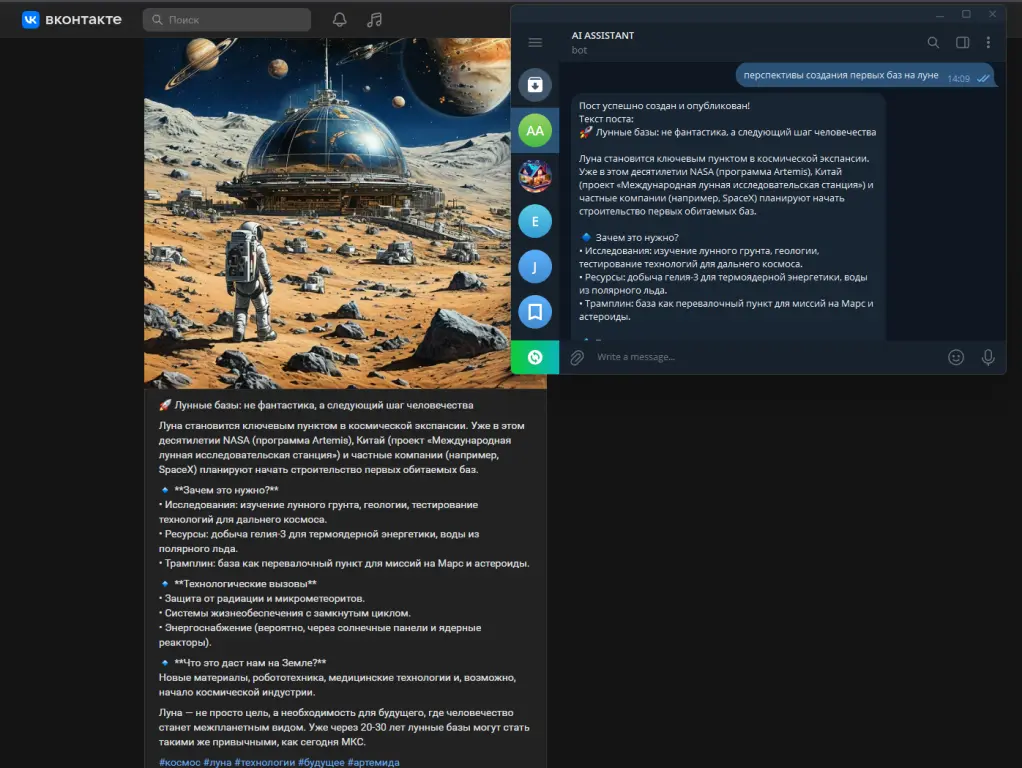The width and height of the screenshot is (1022, 768).
Task: Open search in the AI ASSISTANT chat
Action: (x=933, y=42)
